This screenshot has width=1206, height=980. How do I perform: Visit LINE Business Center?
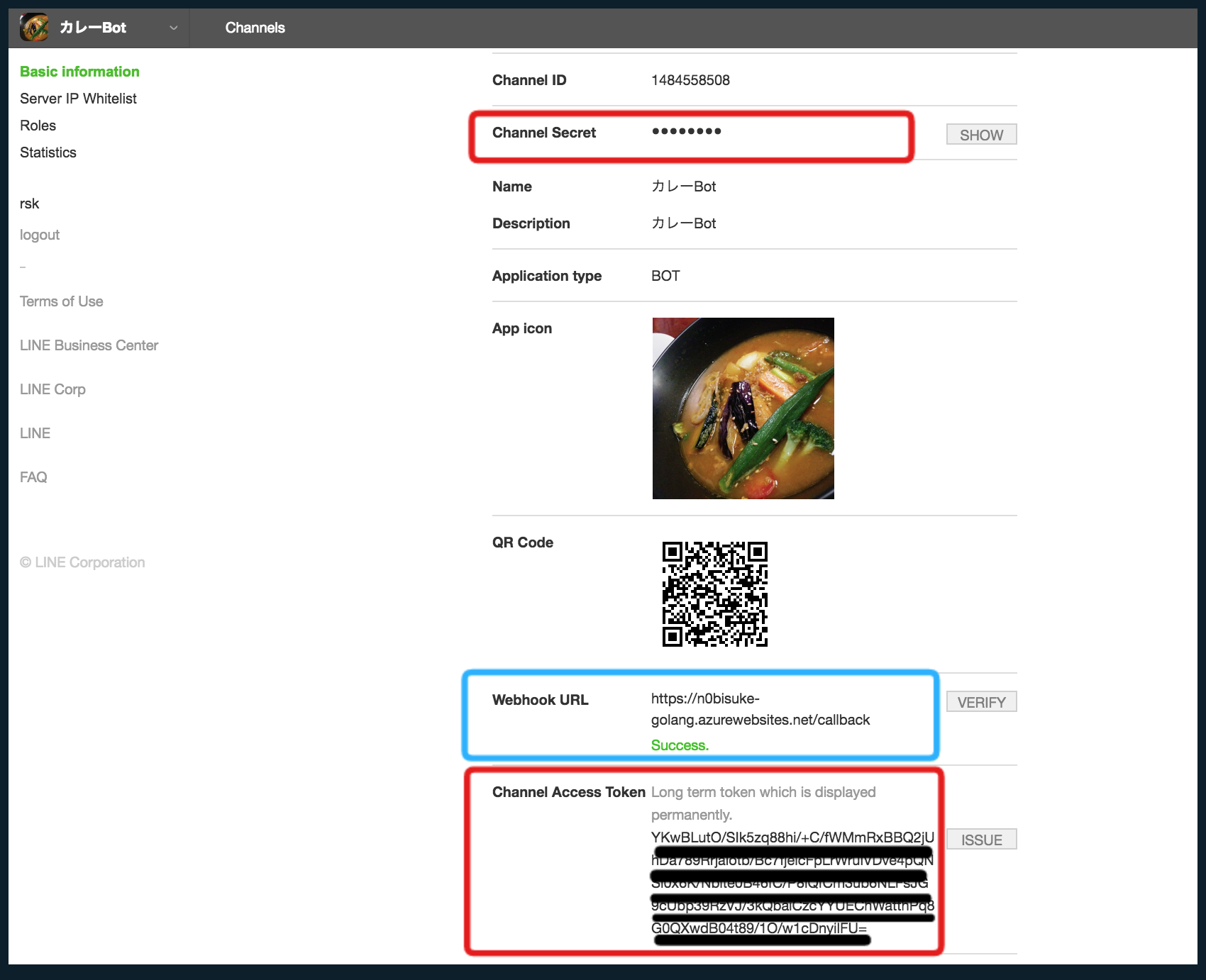point(89,345)
